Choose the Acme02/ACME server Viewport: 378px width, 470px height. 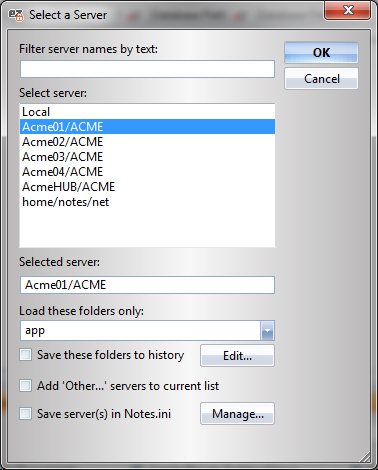pos(147,142)
